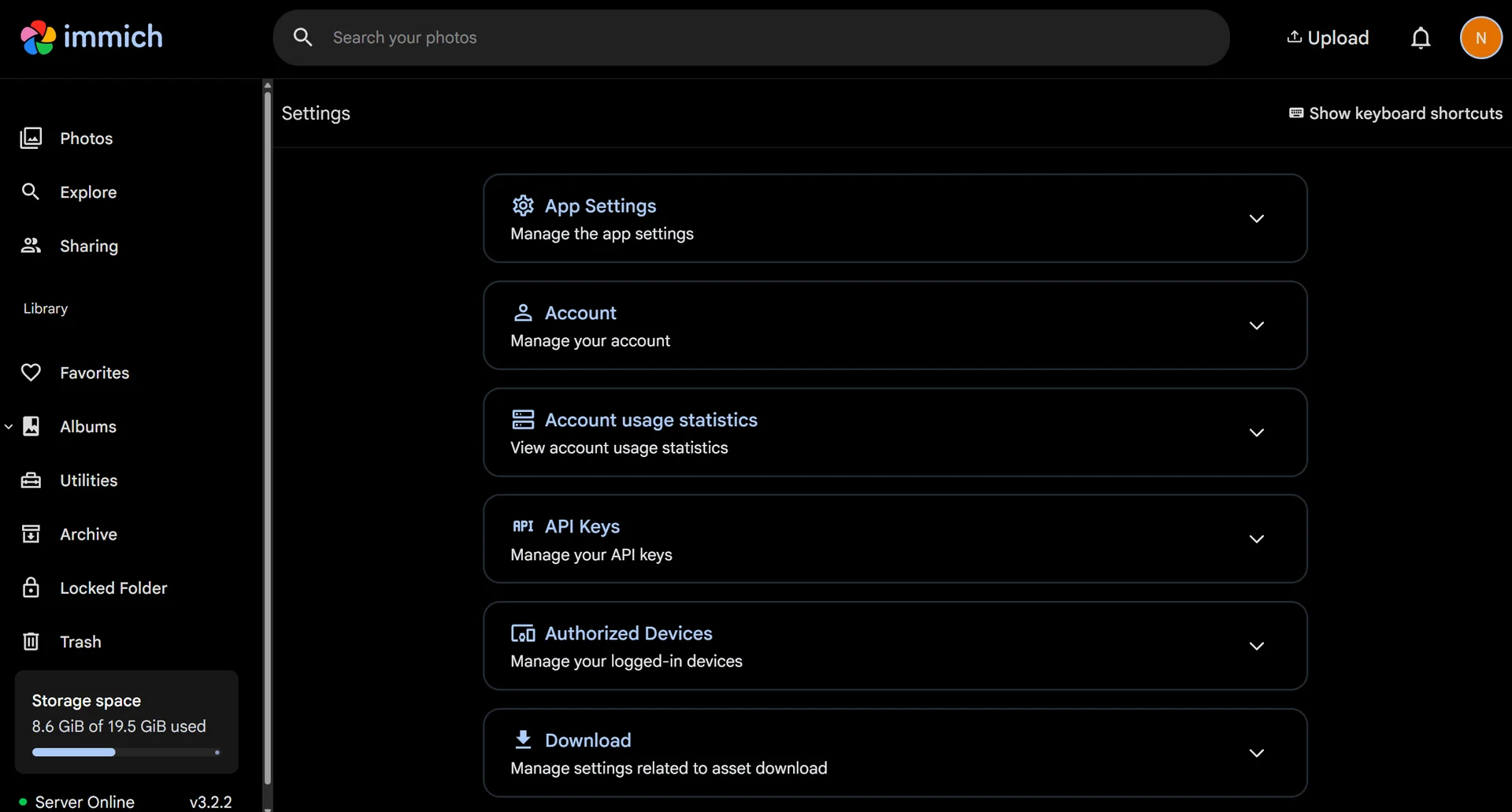Click the sidebar vertical scrollbar
1512x812 pixels.
(268, 438)
